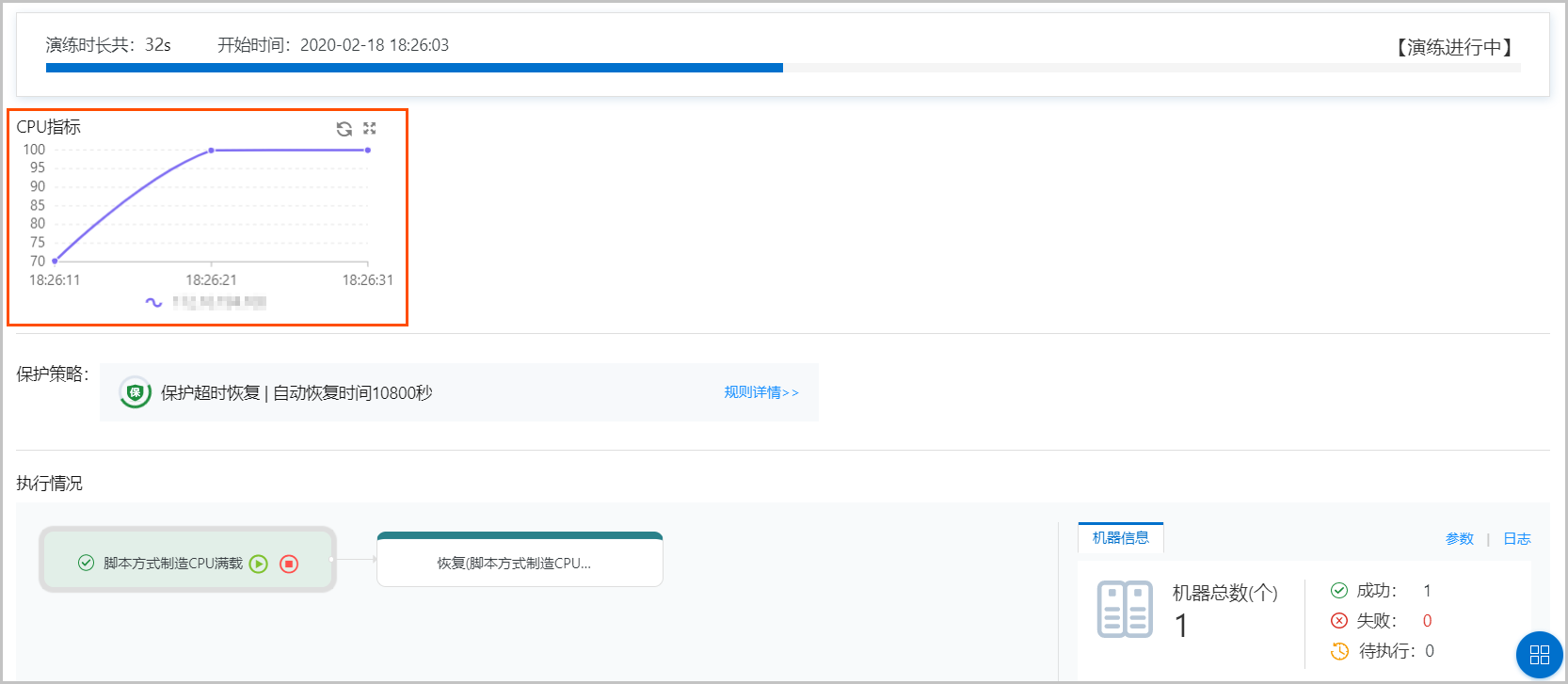Click the green checkmark on CPU满载 node
Screen dimensions: 1568x684
coord(86,563)
